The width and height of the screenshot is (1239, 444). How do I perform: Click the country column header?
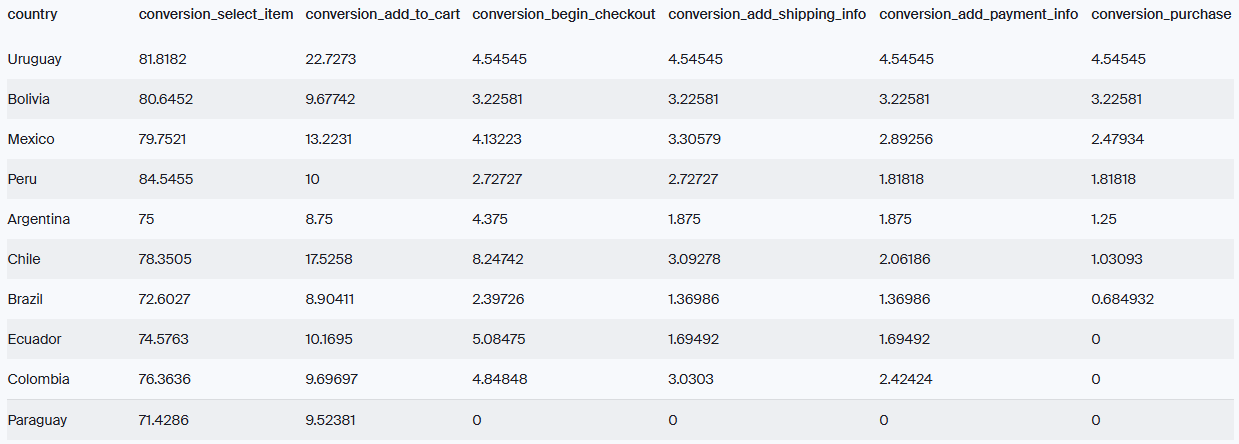coord(32,15)
